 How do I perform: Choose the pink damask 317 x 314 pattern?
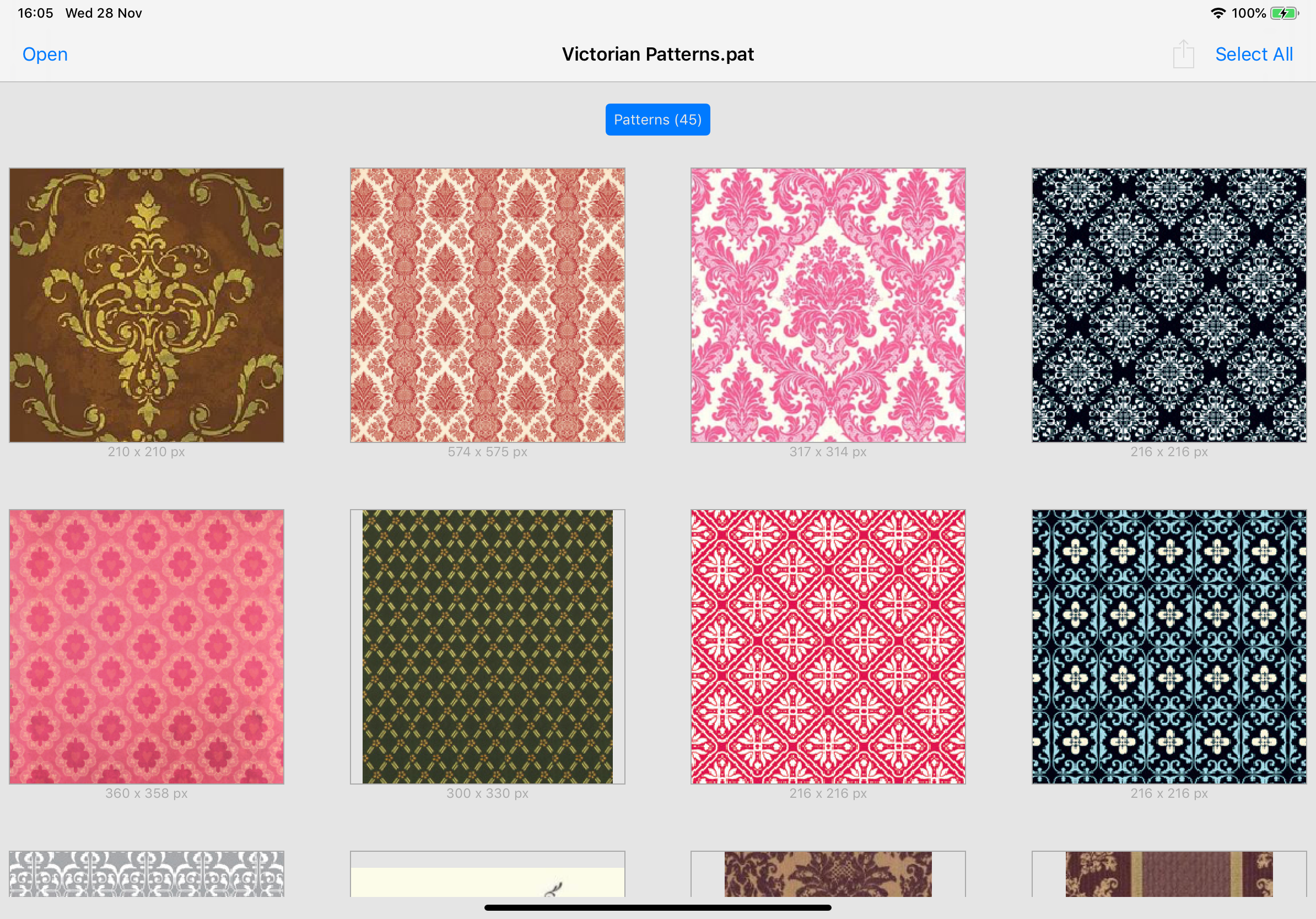(x=828, y=305)
